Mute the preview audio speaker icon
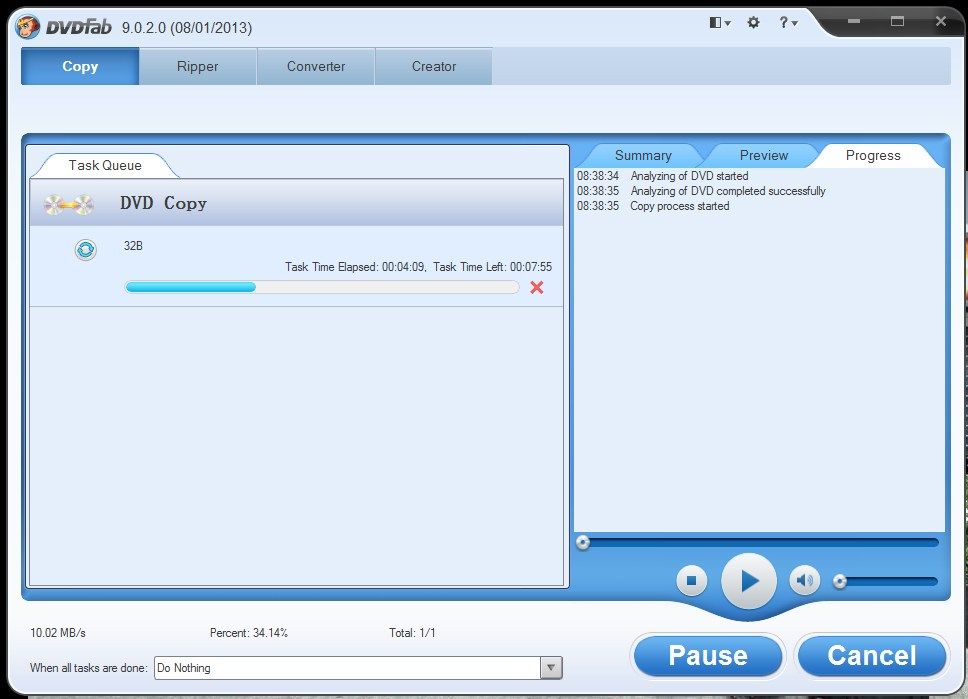Viewport: 968px width, 699px height. (804, 580)
